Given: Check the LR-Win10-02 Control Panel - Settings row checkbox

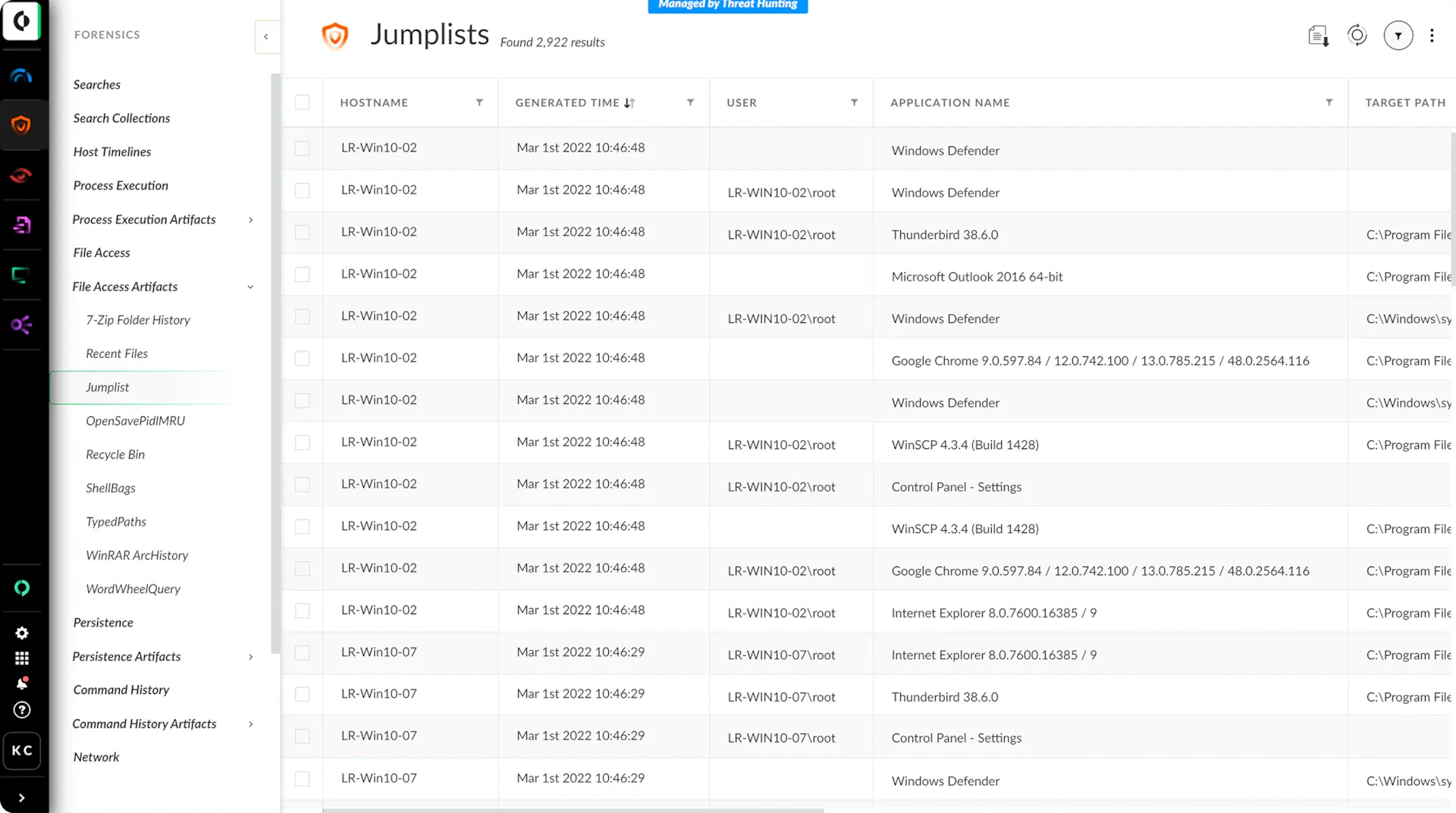Looking at the screenshot, I should pos(303,484).
